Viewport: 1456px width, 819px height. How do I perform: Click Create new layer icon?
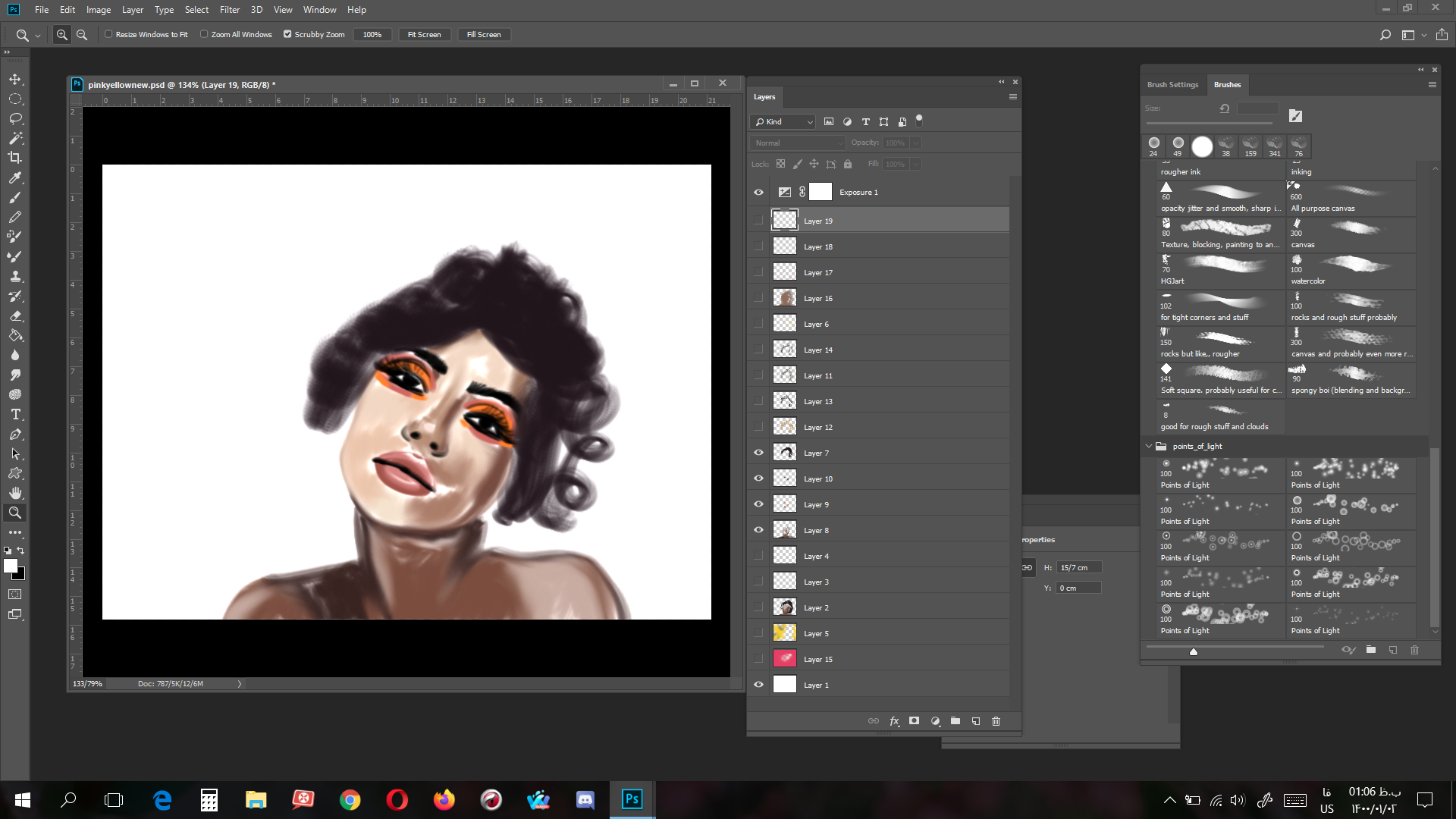click(976, 721)
